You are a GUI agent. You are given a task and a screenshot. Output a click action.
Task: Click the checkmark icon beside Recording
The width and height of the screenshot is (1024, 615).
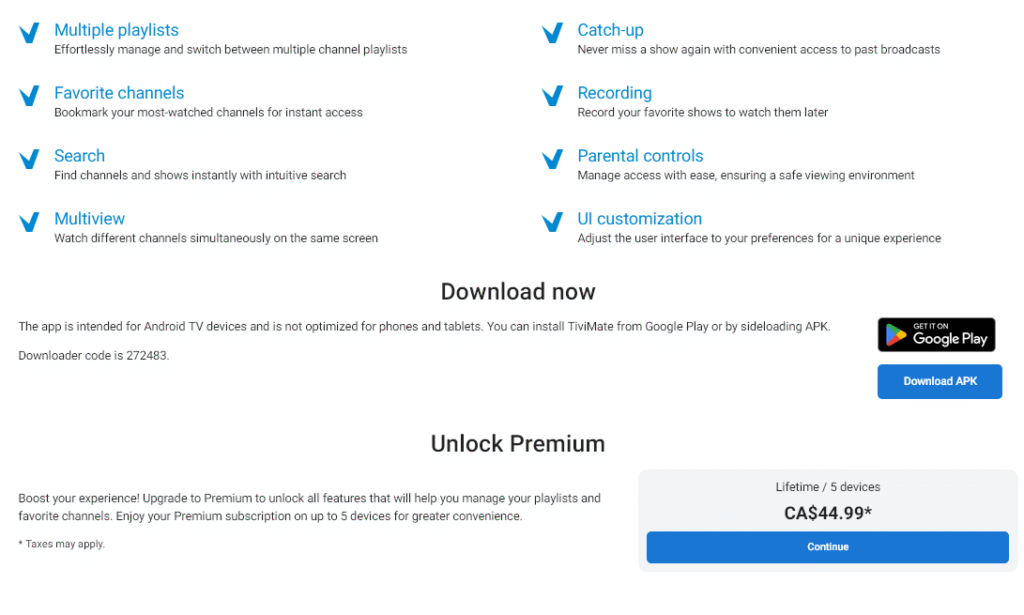[x=552, y=96]
